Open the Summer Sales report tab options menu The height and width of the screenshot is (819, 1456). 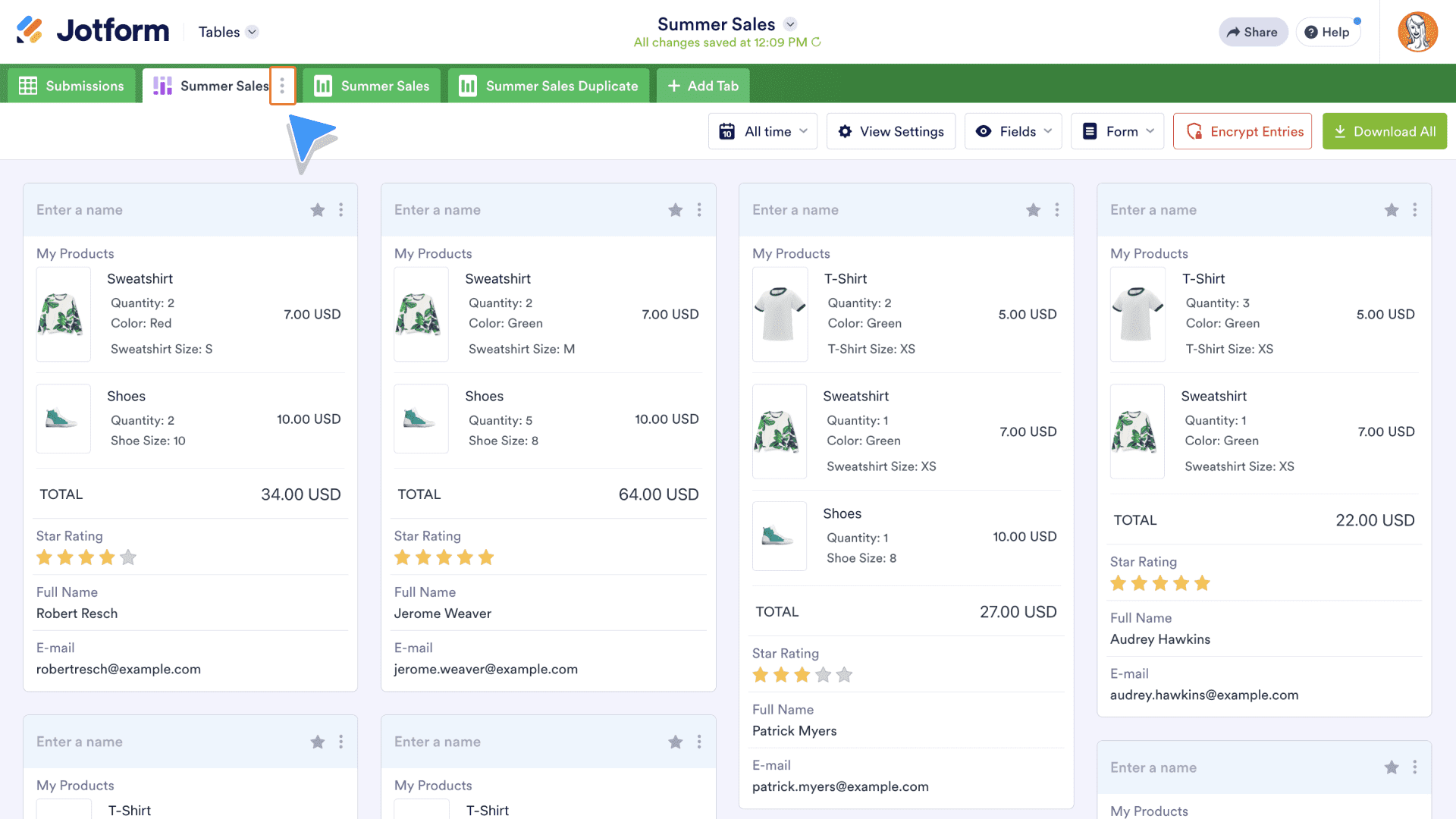coord(282,86)
